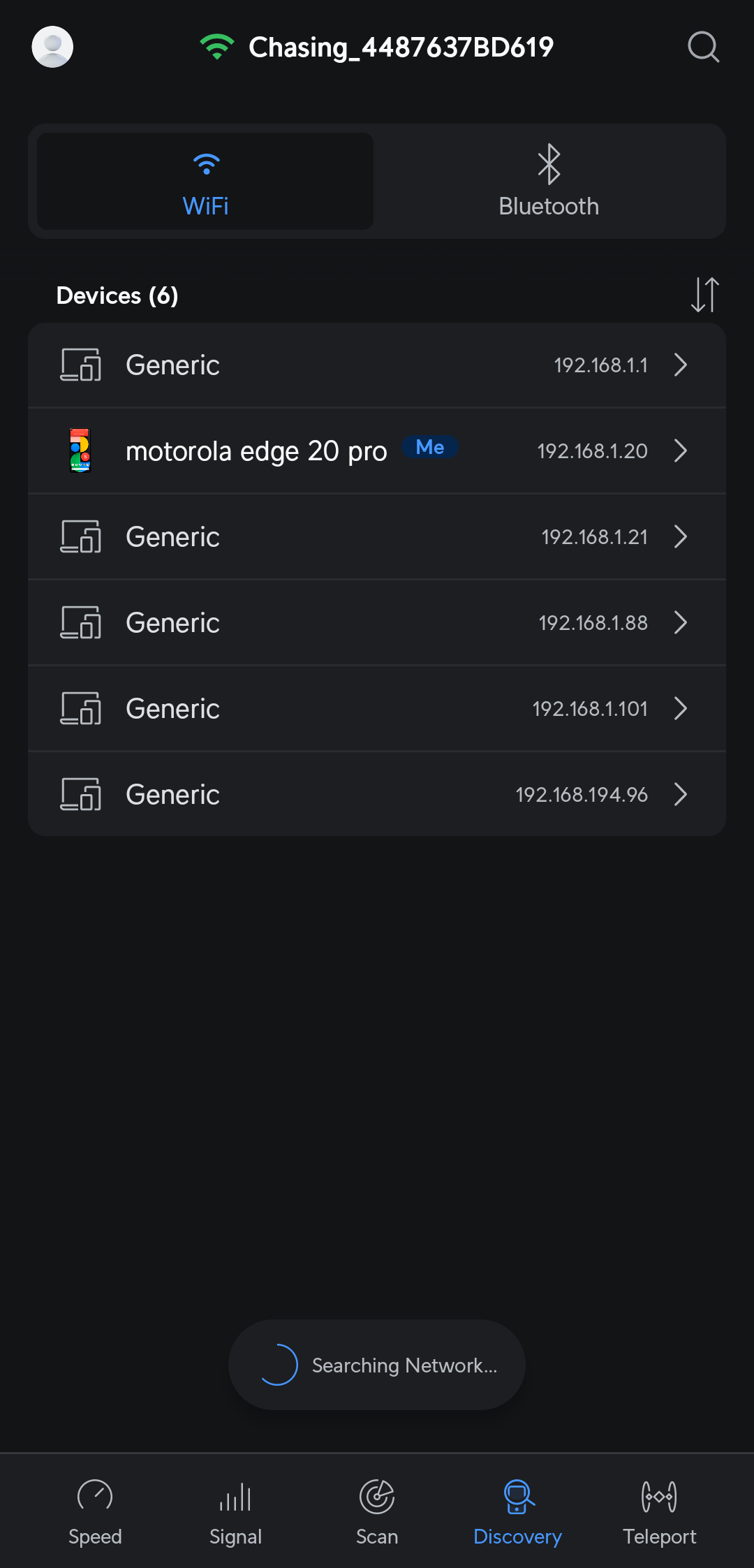Select the Generic device at 192.168.1.88
Viewport: 754px width, 1568px height.
pos(377,622)
